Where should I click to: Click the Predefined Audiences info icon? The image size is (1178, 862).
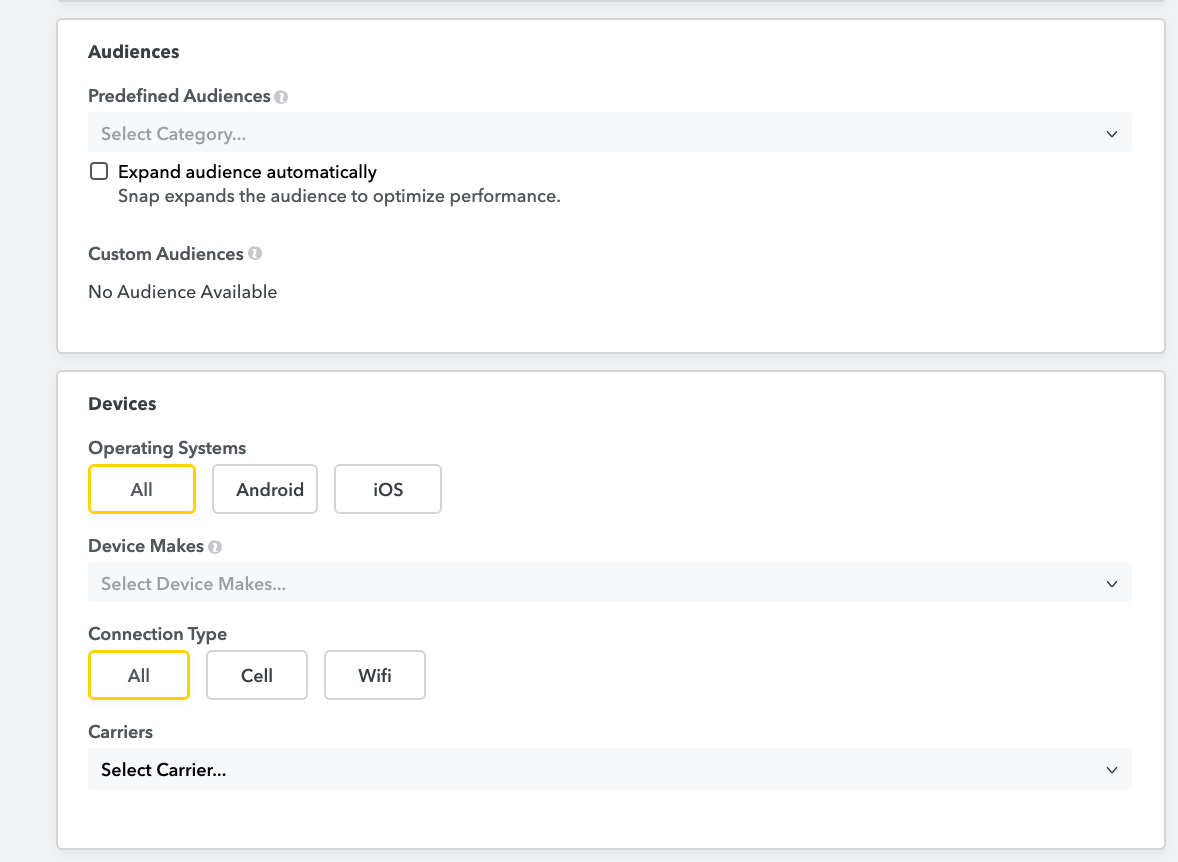281,97
